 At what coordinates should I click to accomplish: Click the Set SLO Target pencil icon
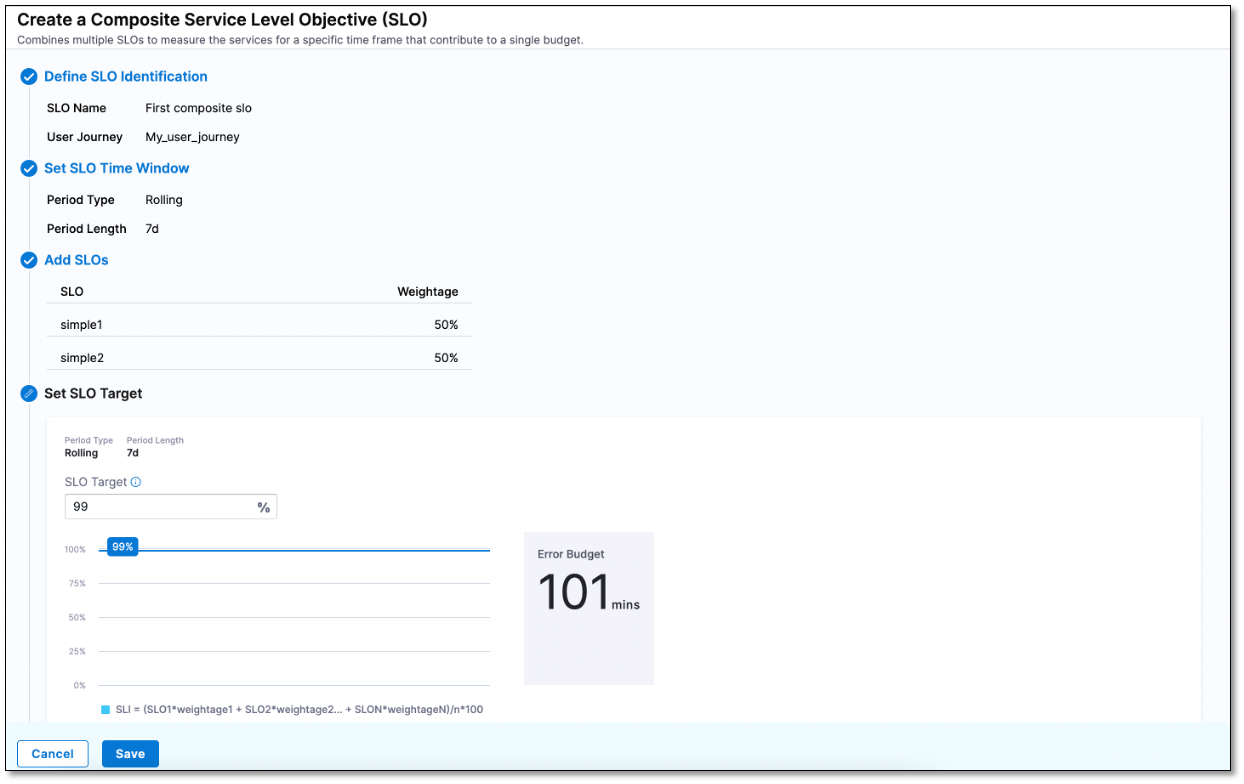29,394
